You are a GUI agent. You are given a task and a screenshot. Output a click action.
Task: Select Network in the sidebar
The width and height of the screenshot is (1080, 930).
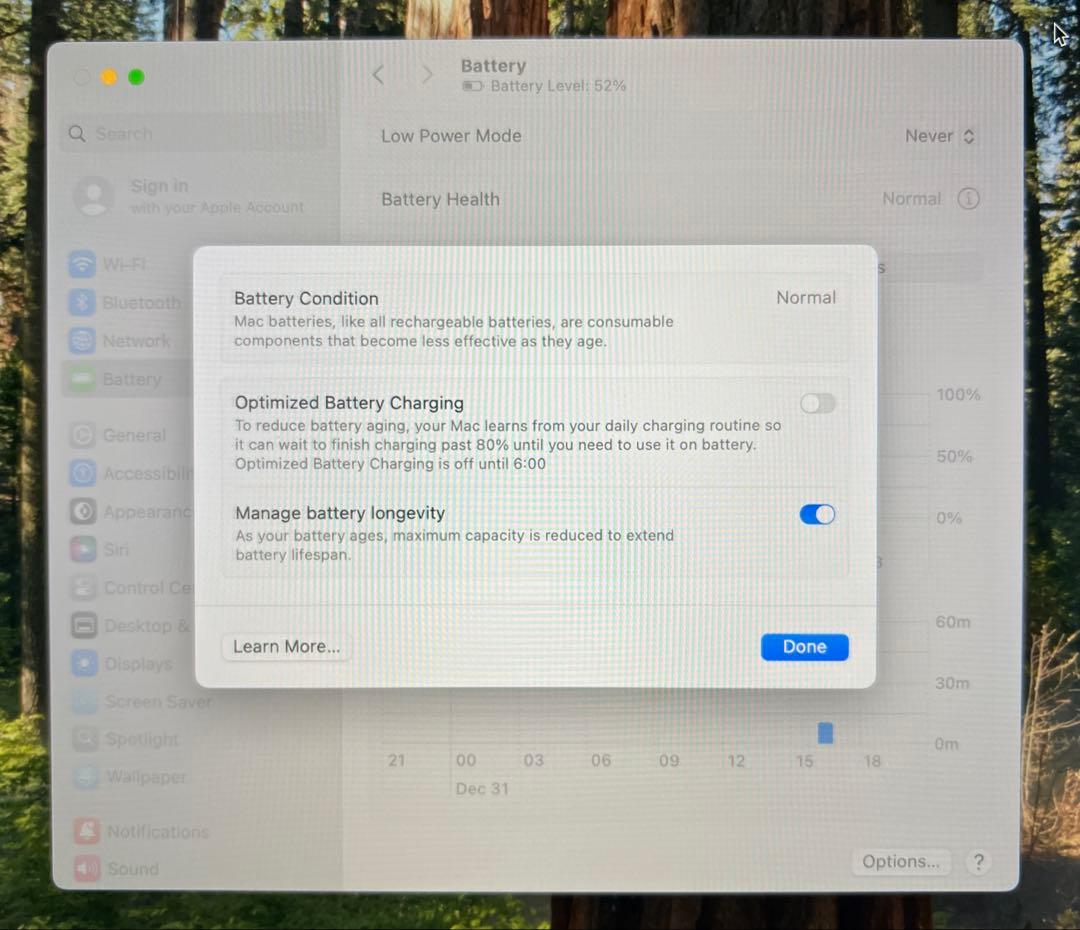133,340
